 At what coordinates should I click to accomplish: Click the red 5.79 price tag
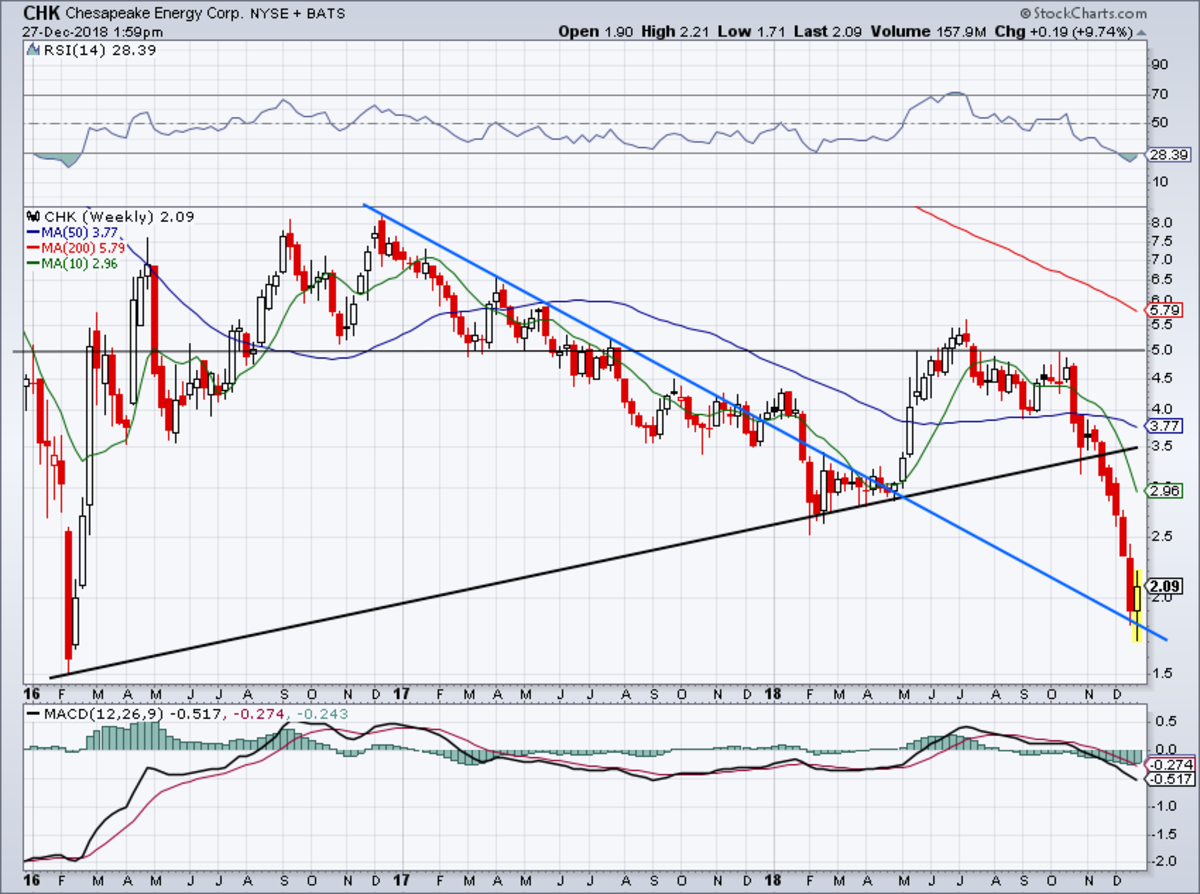pos(1166,311)
